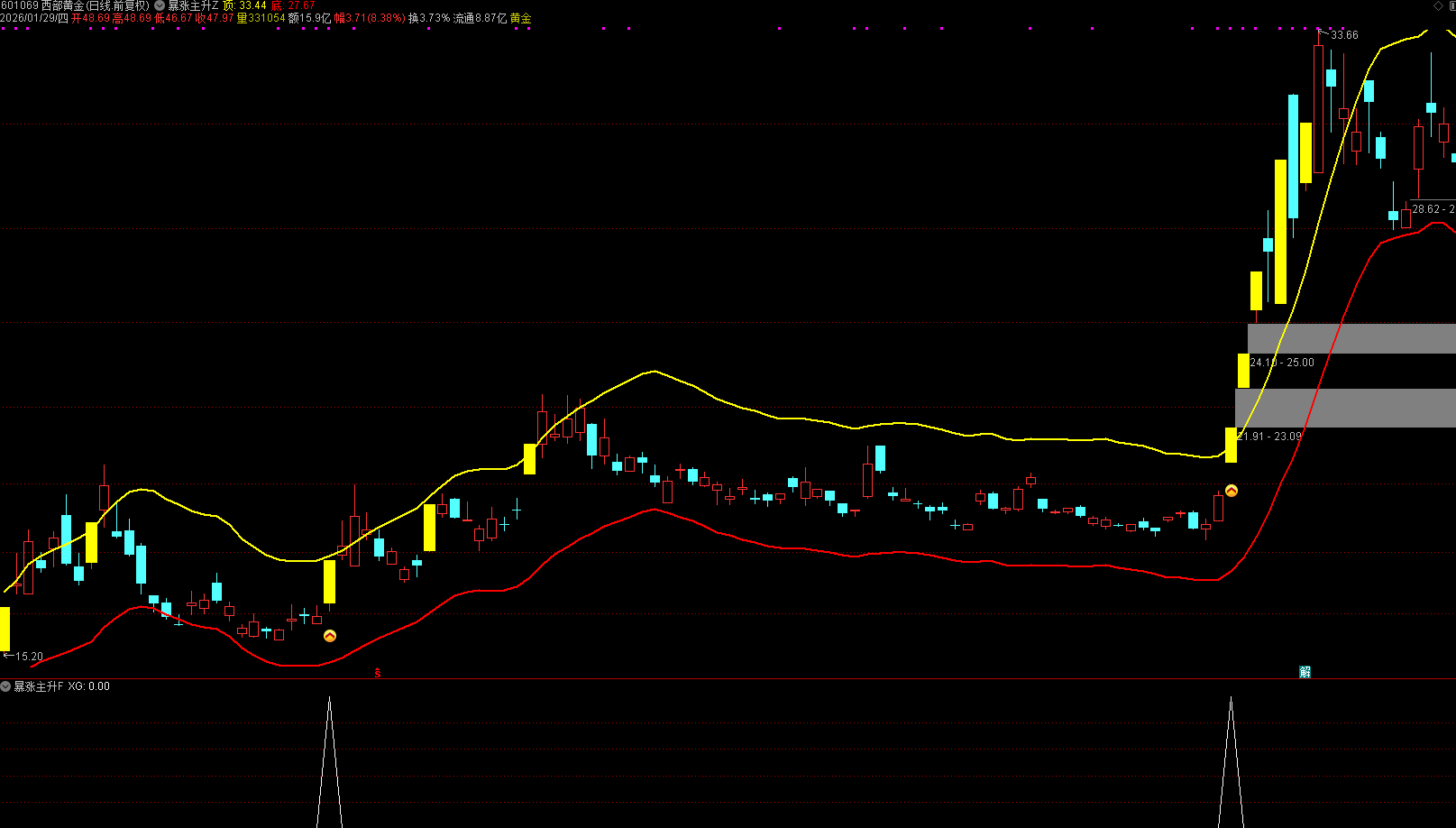Click the red S marker on the time axis

(x=378, y=673)
